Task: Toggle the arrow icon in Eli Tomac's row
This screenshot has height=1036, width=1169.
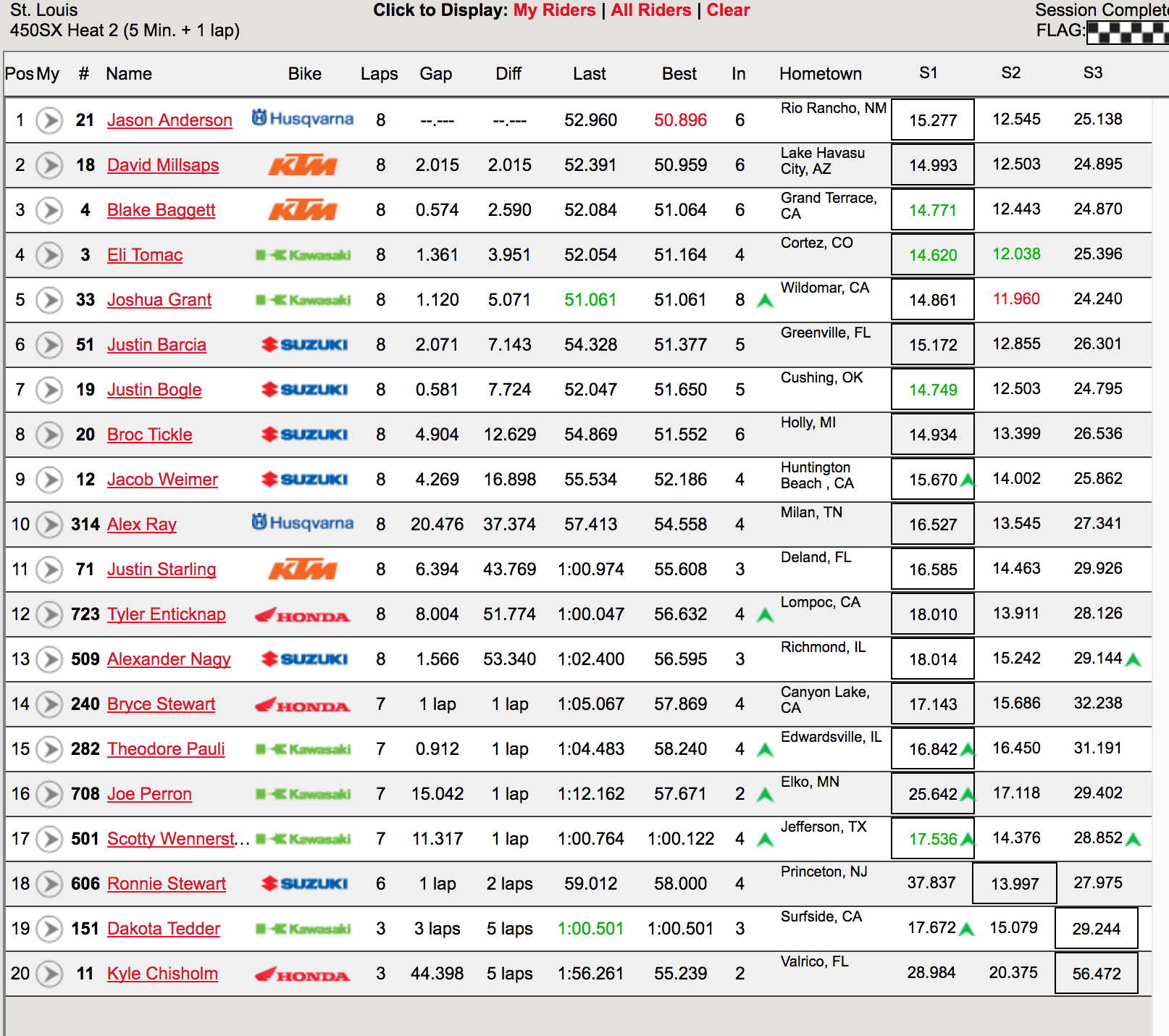Action: click(49, 255)
